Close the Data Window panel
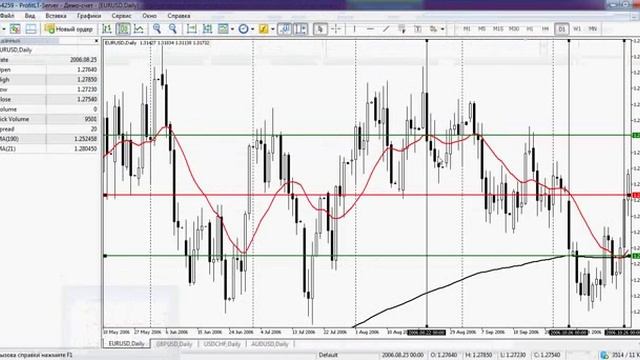Image resolution: width=640 pixels, height=360 pixels. click(x=96, y=41)
